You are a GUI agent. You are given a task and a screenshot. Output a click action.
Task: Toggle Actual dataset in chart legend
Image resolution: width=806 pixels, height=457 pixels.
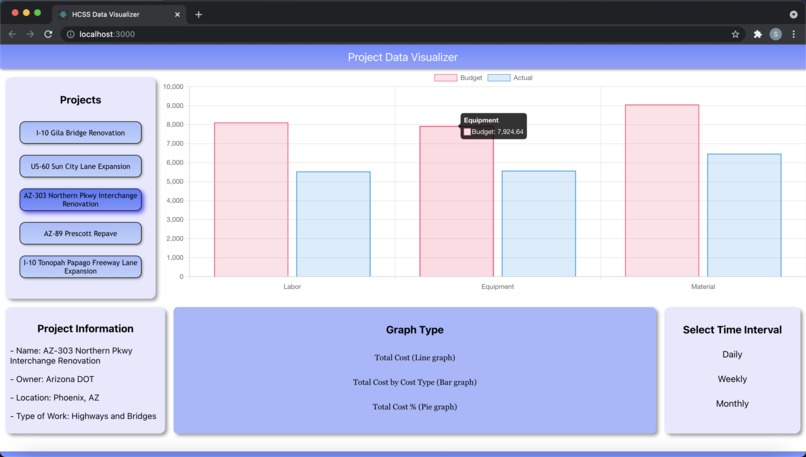(510, 78)
